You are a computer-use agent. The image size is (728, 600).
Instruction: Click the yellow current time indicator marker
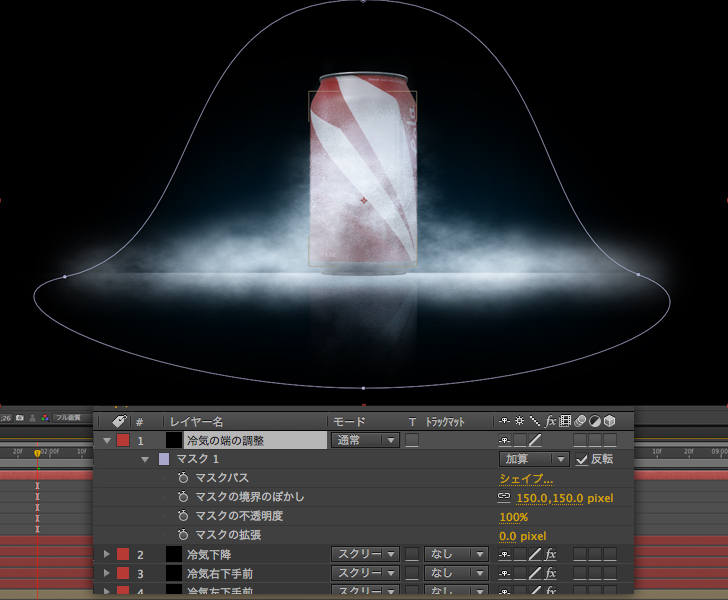click(x=37, y=453)
